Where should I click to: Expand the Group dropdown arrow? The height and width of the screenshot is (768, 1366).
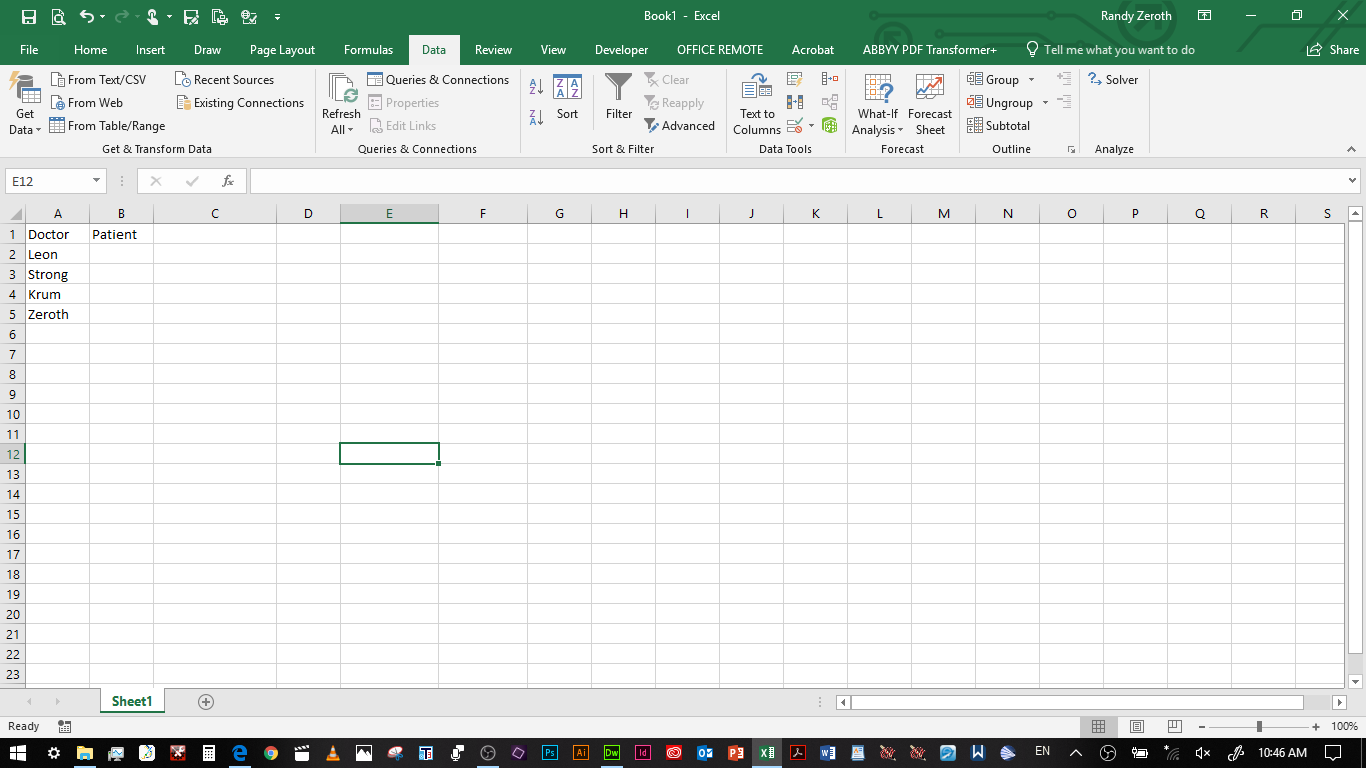point(1031,80)
